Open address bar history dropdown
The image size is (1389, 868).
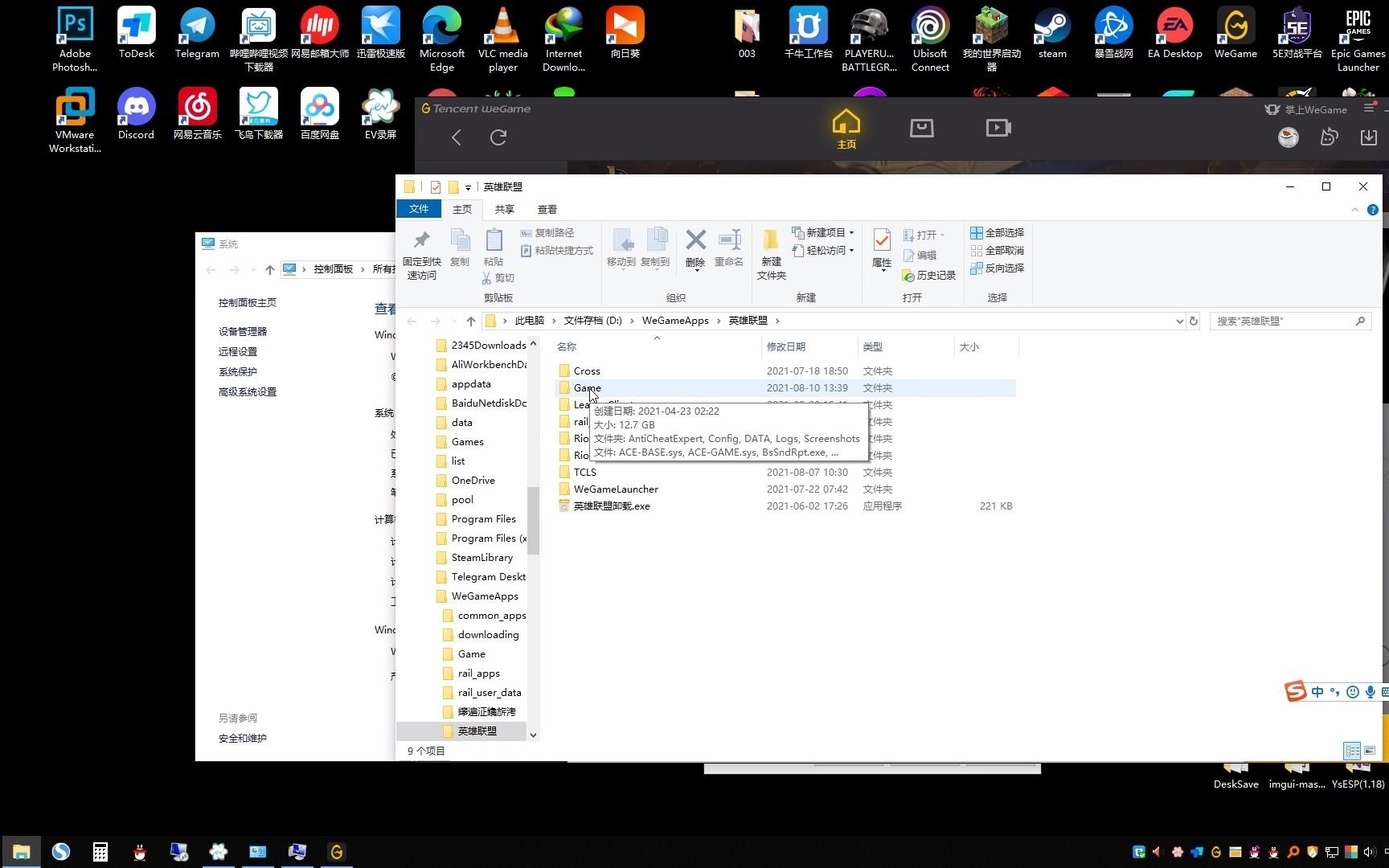(x=1179, y=321)
